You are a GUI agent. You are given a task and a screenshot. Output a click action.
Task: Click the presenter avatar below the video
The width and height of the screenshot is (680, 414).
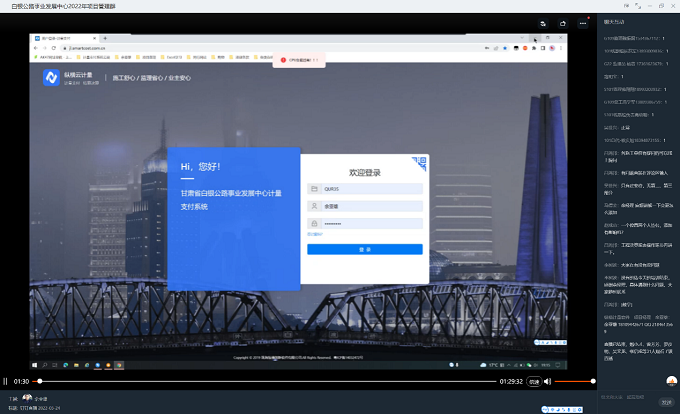(28, 397)
